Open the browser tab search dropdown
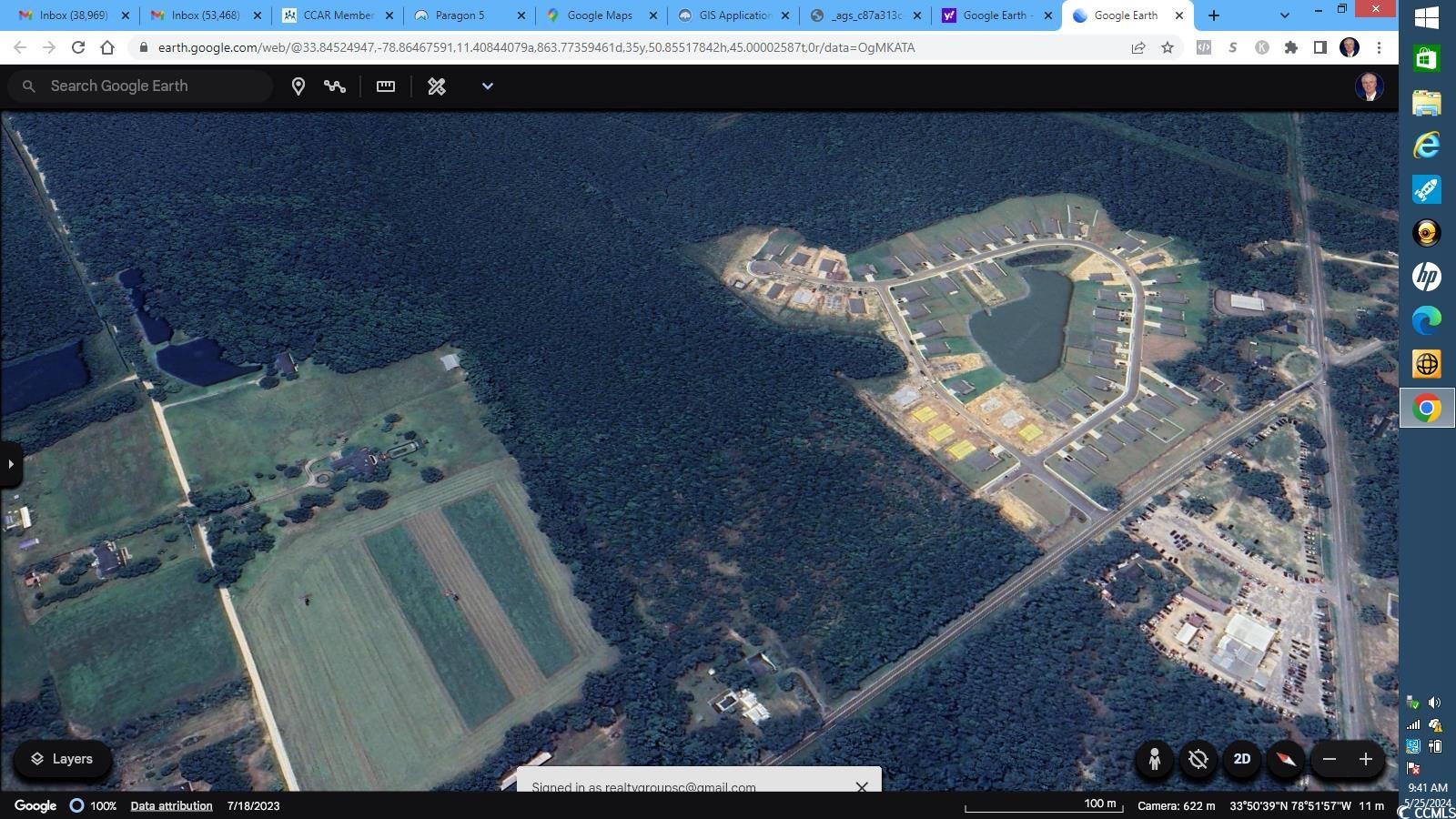The image size is (1456, 819). (1284, 15)
